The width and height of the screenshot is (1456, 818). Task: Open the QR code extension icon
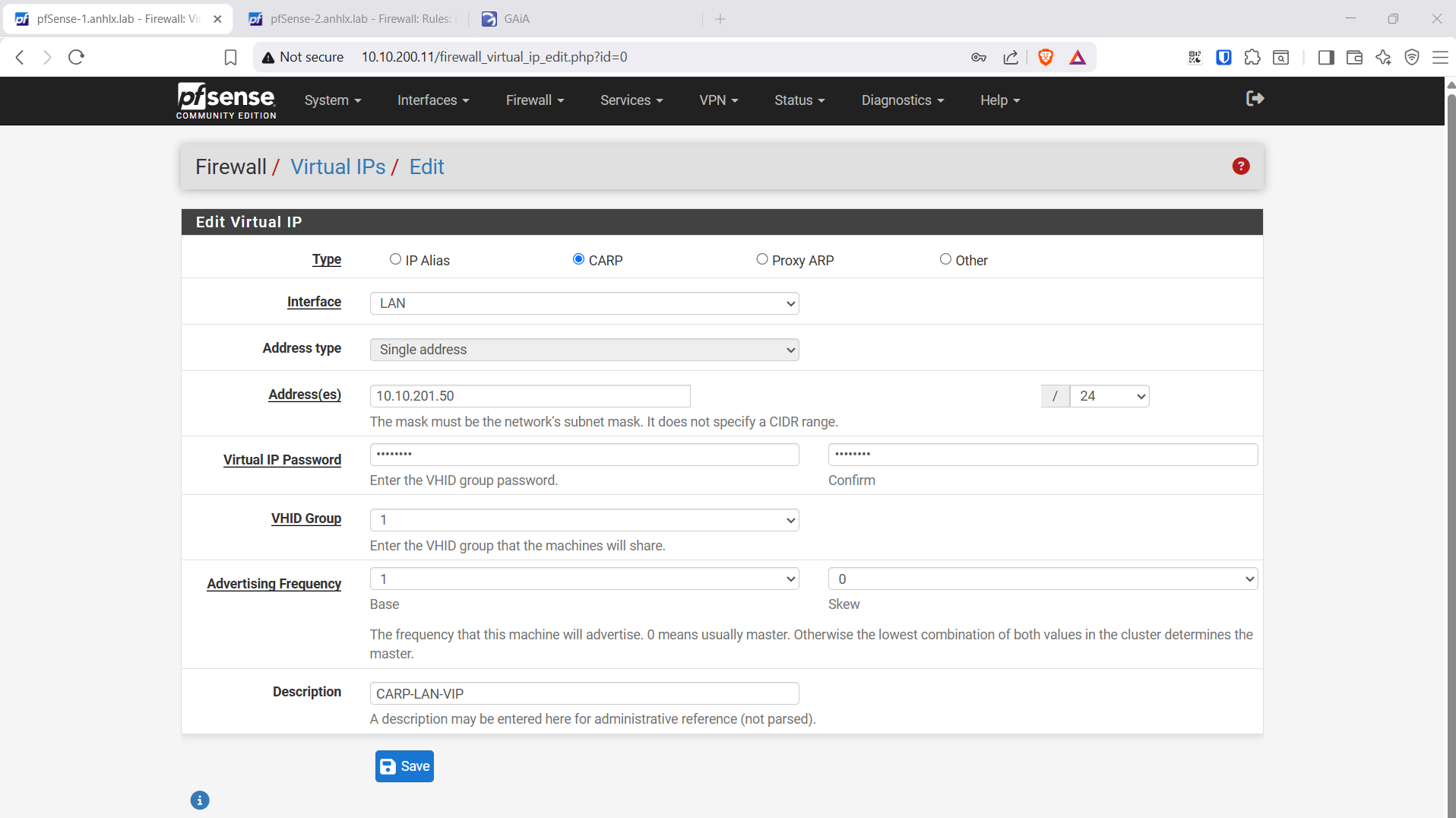pyautogui.click(x=1195, y=58)
